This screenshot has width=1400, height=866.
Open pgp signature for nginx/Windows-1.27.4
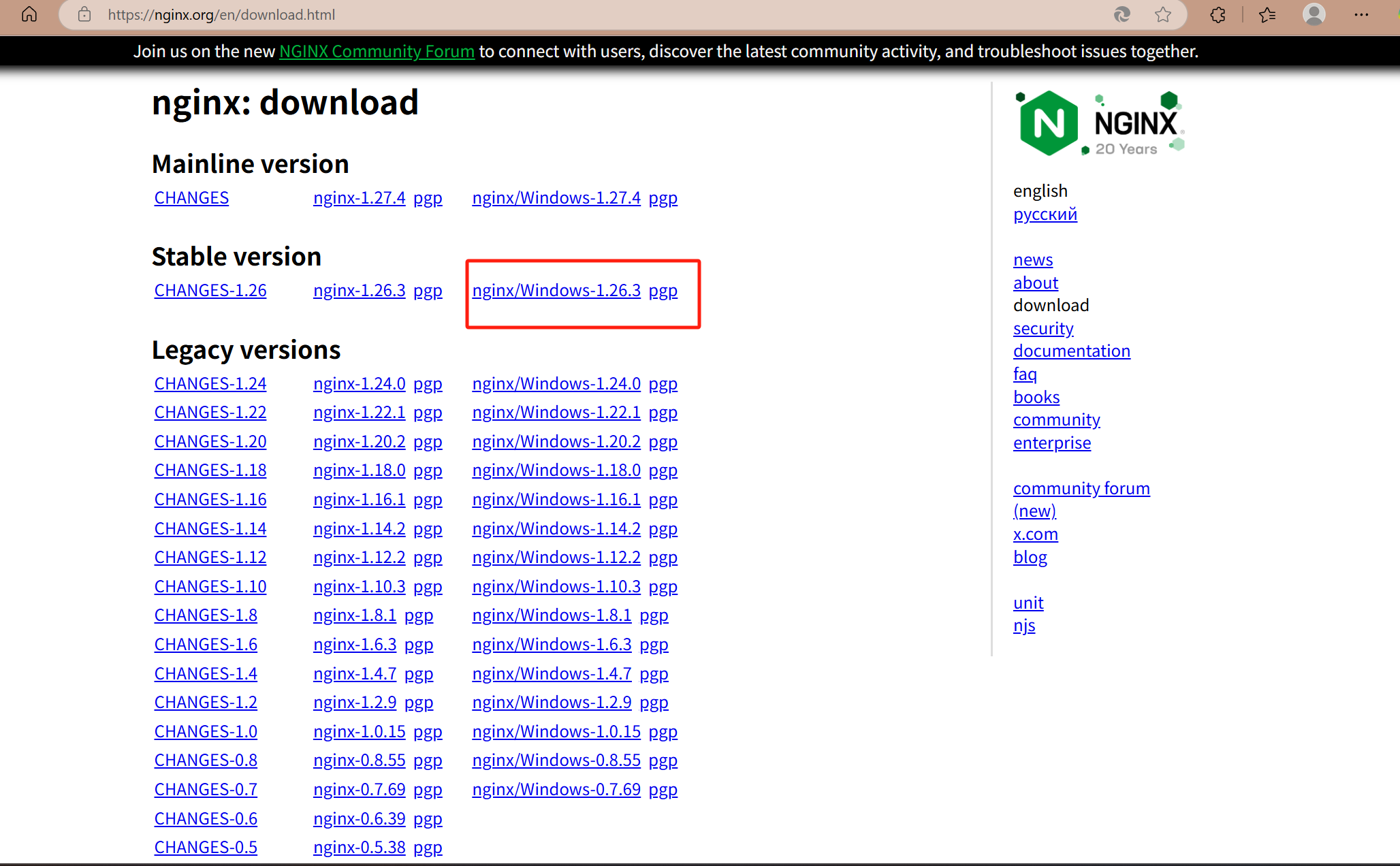tap(663, 198)
